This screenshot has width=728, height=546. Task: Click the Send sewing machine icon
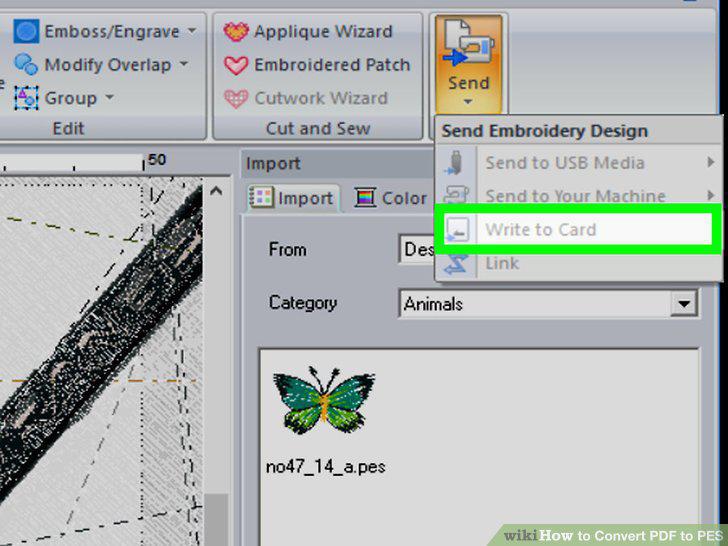pyautogui.click(x=468, y=43)
